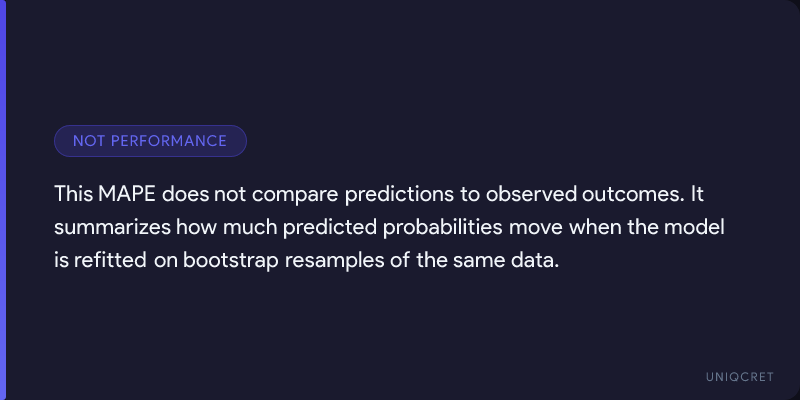The image size is (800, 400).
Task: Click the NOT PERFORMANCE badge
Action: point(150,141)
